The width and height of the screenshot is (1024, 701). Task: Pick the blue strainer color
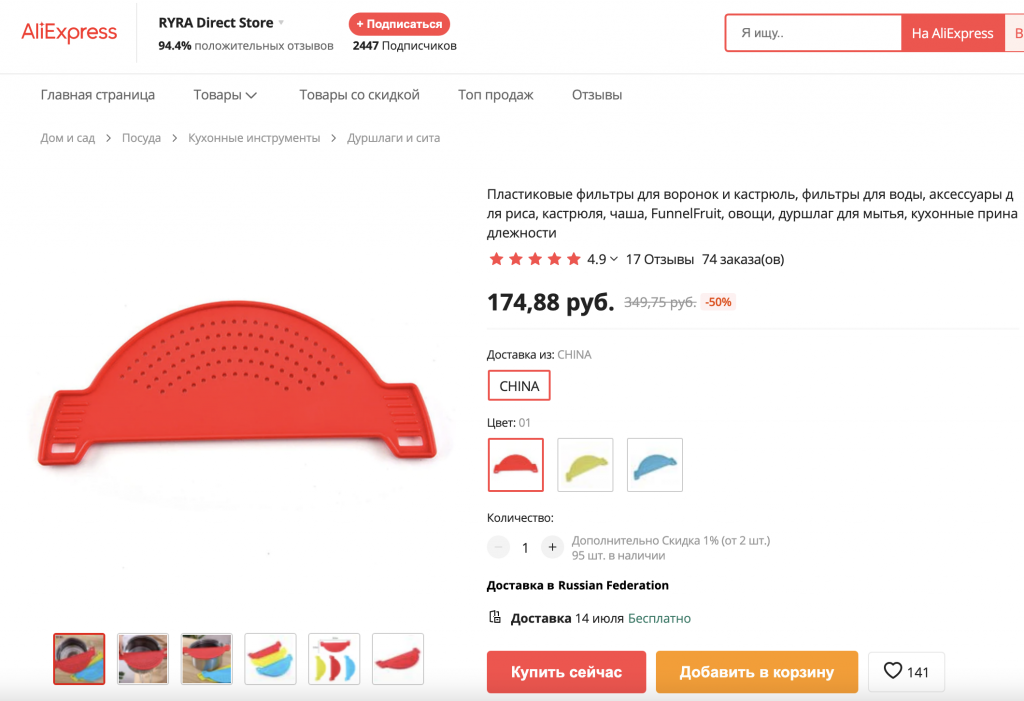click(x=655, y=465)
